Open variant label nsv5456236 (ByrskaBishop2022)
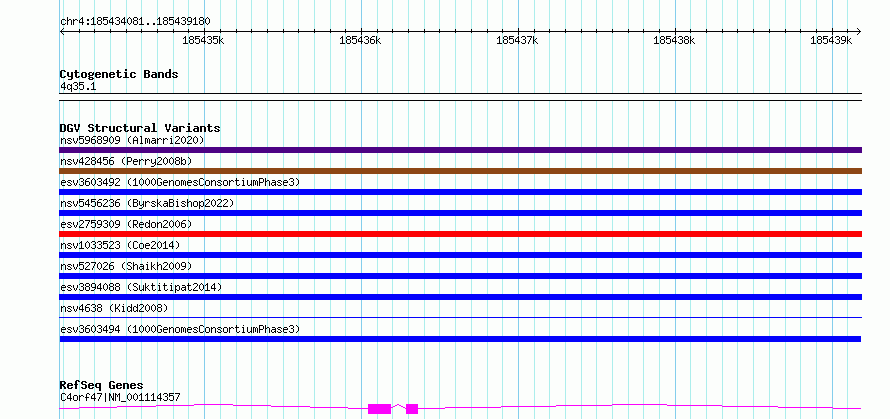The height and width of the screenshot is (419, 890). [147, 203]
